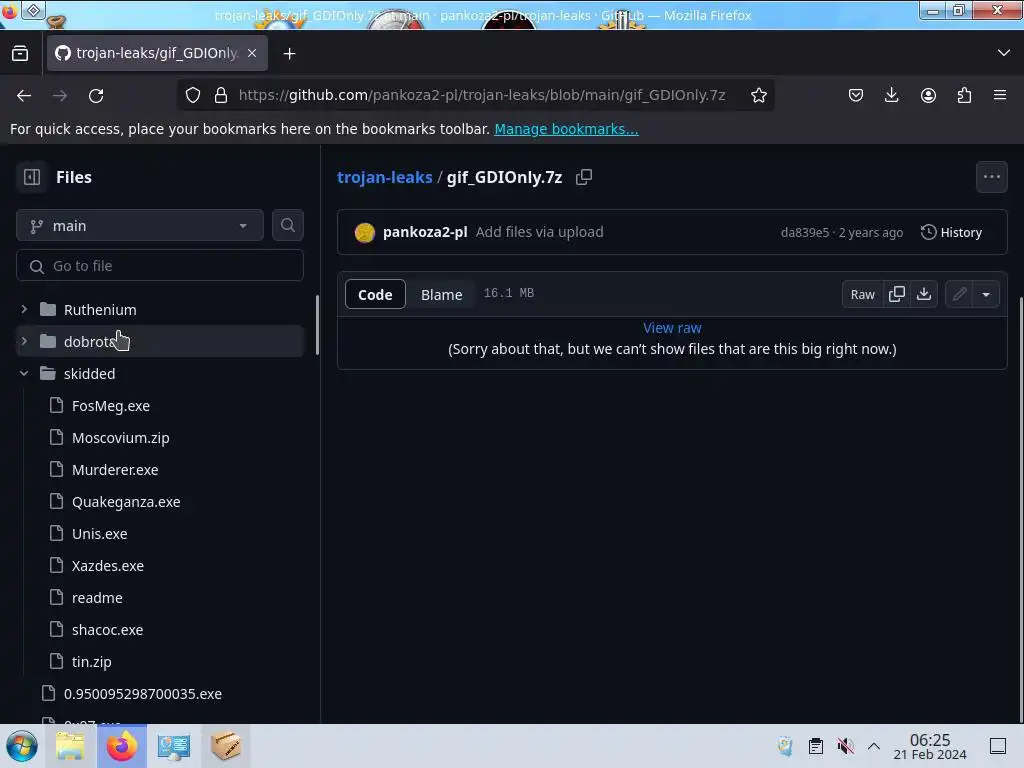Open the file search magnifier button

click(x=287, y=225)
